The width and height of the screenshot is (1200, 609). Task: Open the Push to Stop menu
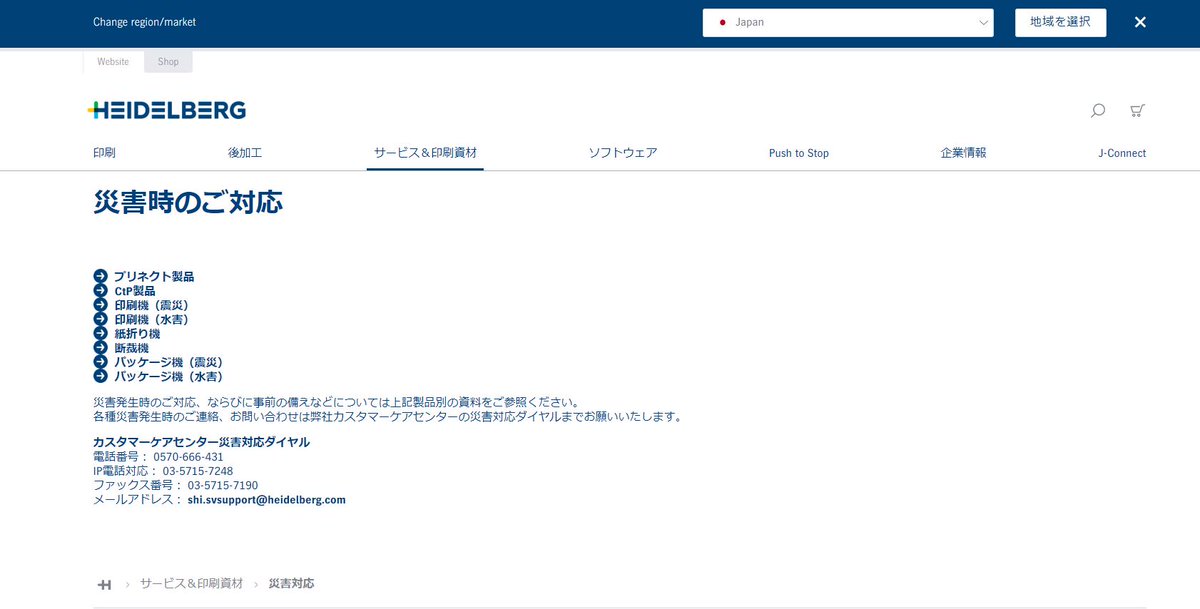[x=799, y=153]
